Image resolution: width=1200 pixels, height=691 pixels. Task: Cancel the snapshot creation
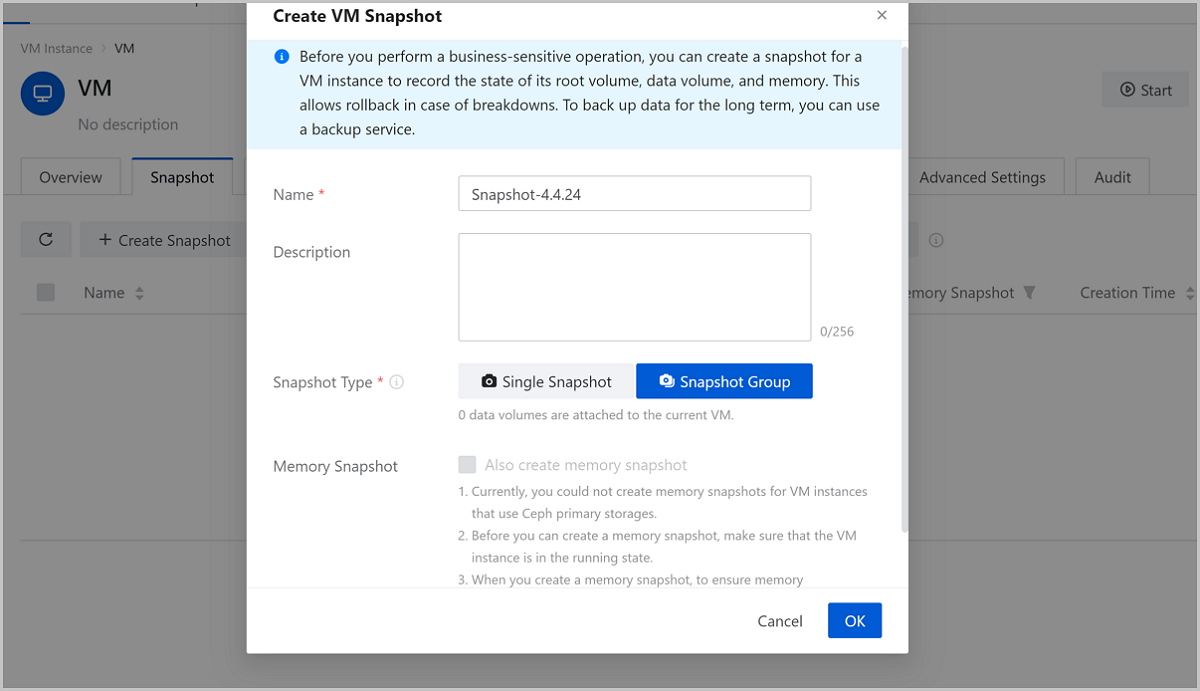tap(780, 621)
